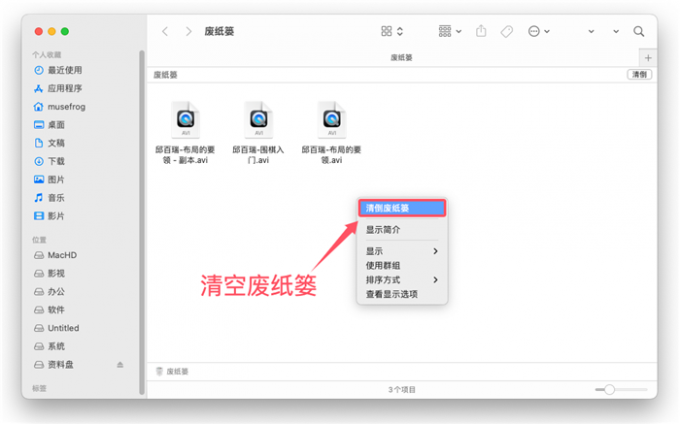Open the 下载 folder in sidebar
Screen dimensions: 680x424
(x=56, y=161)
